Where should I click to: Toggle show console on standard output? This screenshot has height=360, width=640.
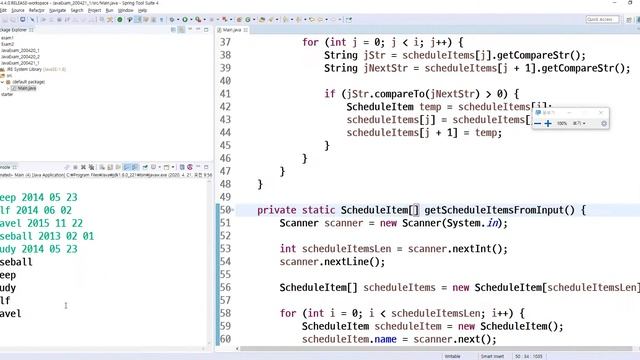[127, 167]
